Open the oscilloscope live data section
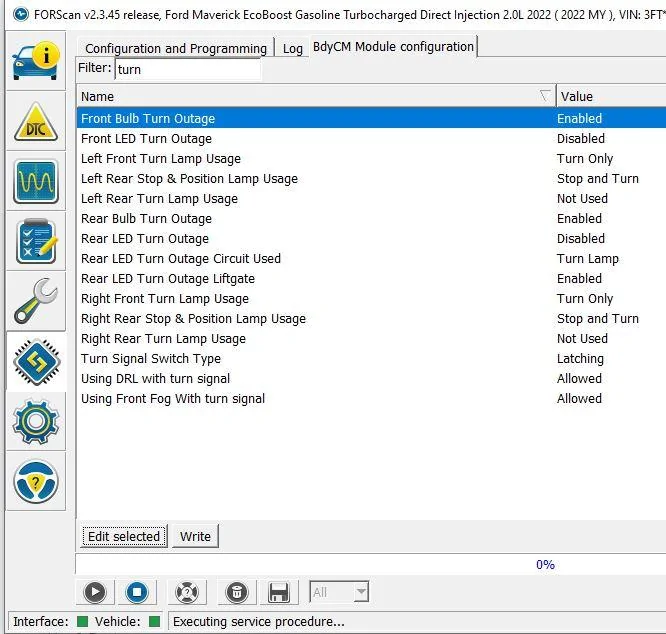The image size is (666, 634). [36, 181]
